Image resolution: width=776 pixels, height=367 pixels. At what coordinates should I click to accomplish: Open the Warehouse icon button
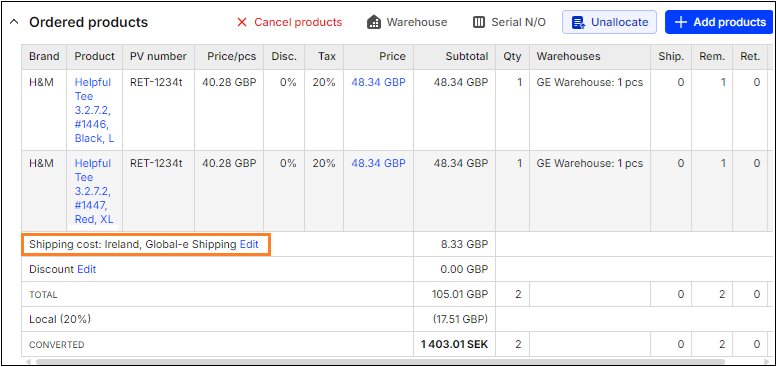(x=374, y=22)
